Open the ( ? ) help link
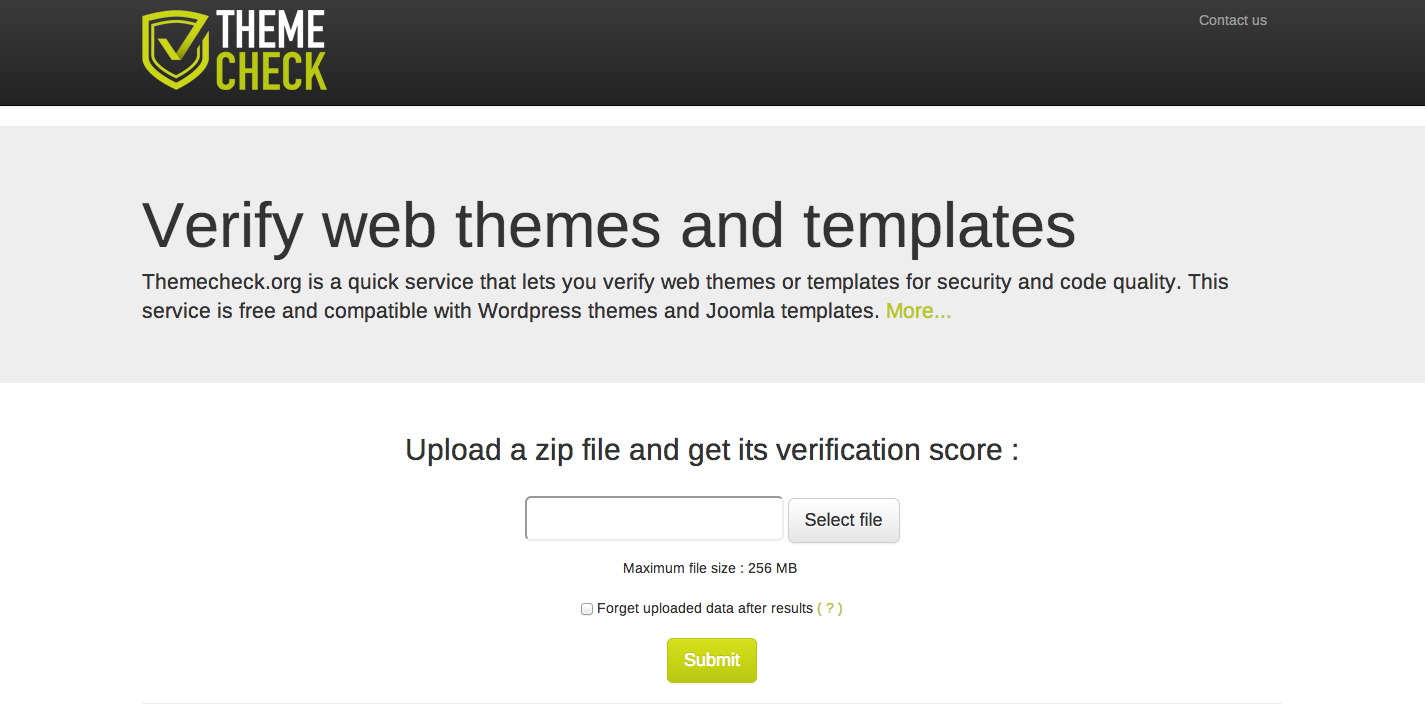1425x723 pixels. pyautogui.click(x=830, y=608)
